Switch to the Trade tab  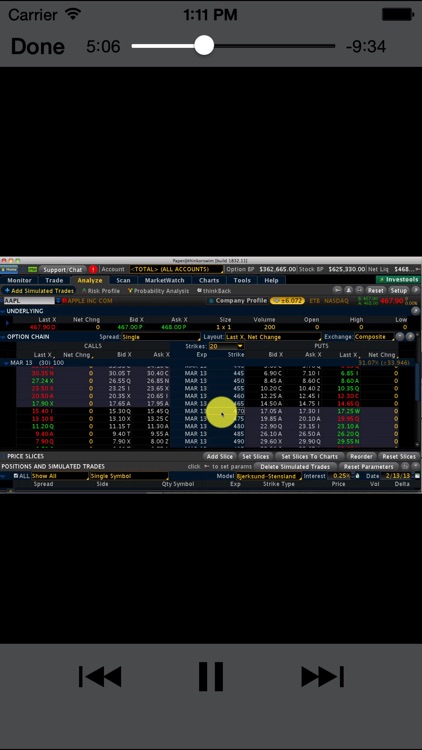[x=54, y=280]
